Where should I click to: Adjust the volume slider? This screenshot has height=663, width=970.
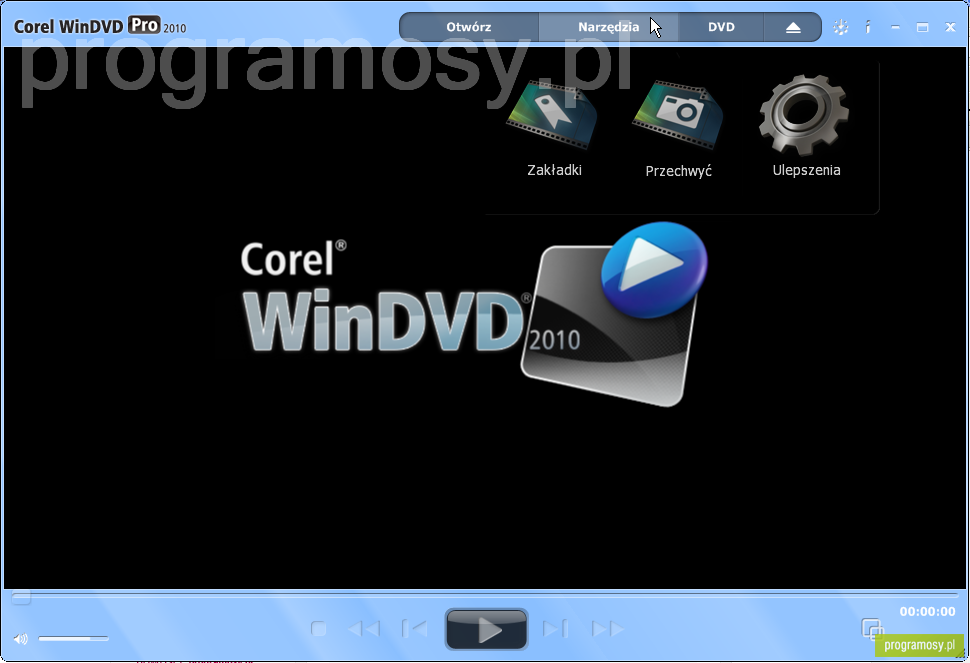click(x=73, y=638)
